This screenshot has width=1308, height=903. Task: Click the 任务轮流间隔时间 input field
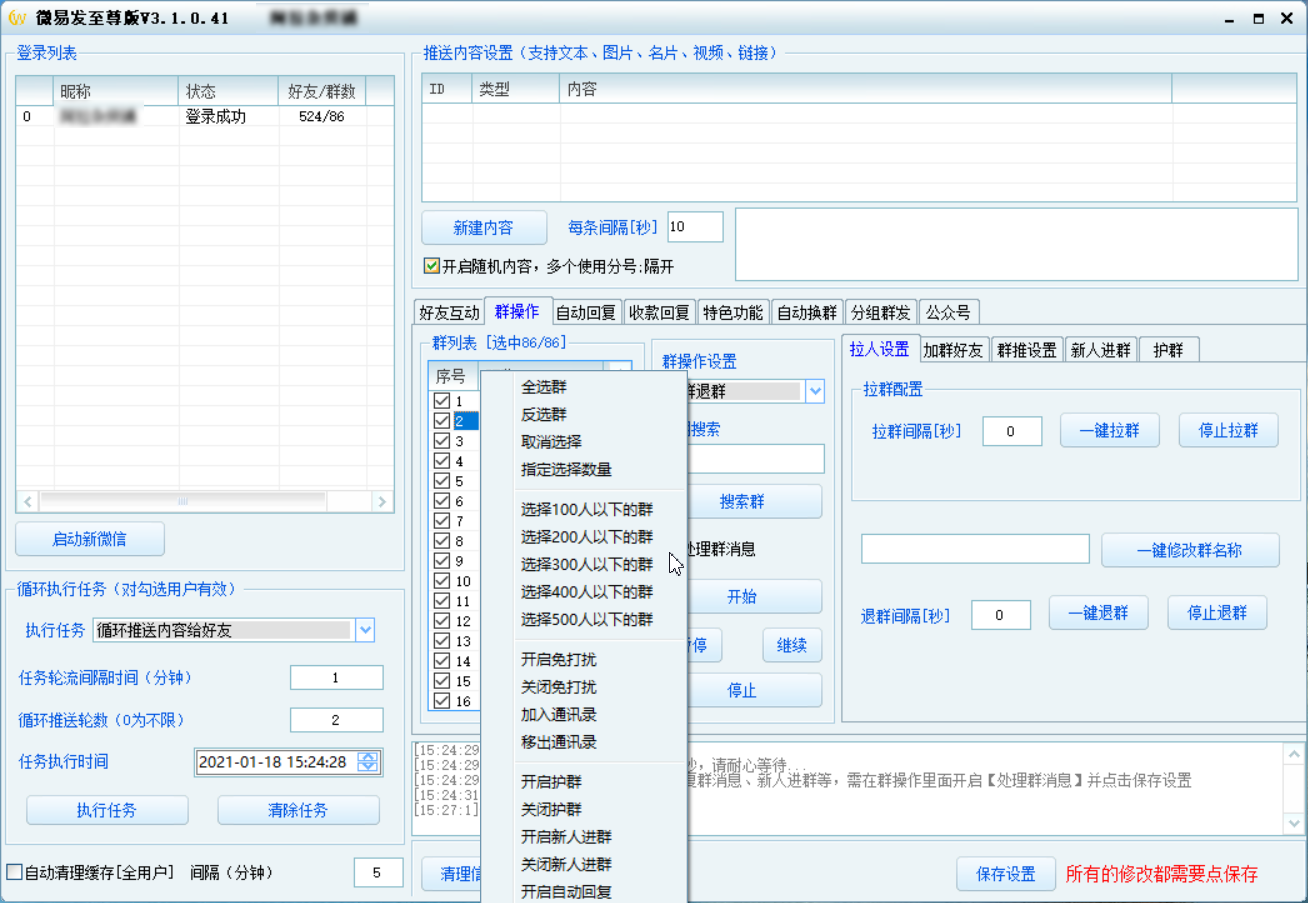(337, 678)
